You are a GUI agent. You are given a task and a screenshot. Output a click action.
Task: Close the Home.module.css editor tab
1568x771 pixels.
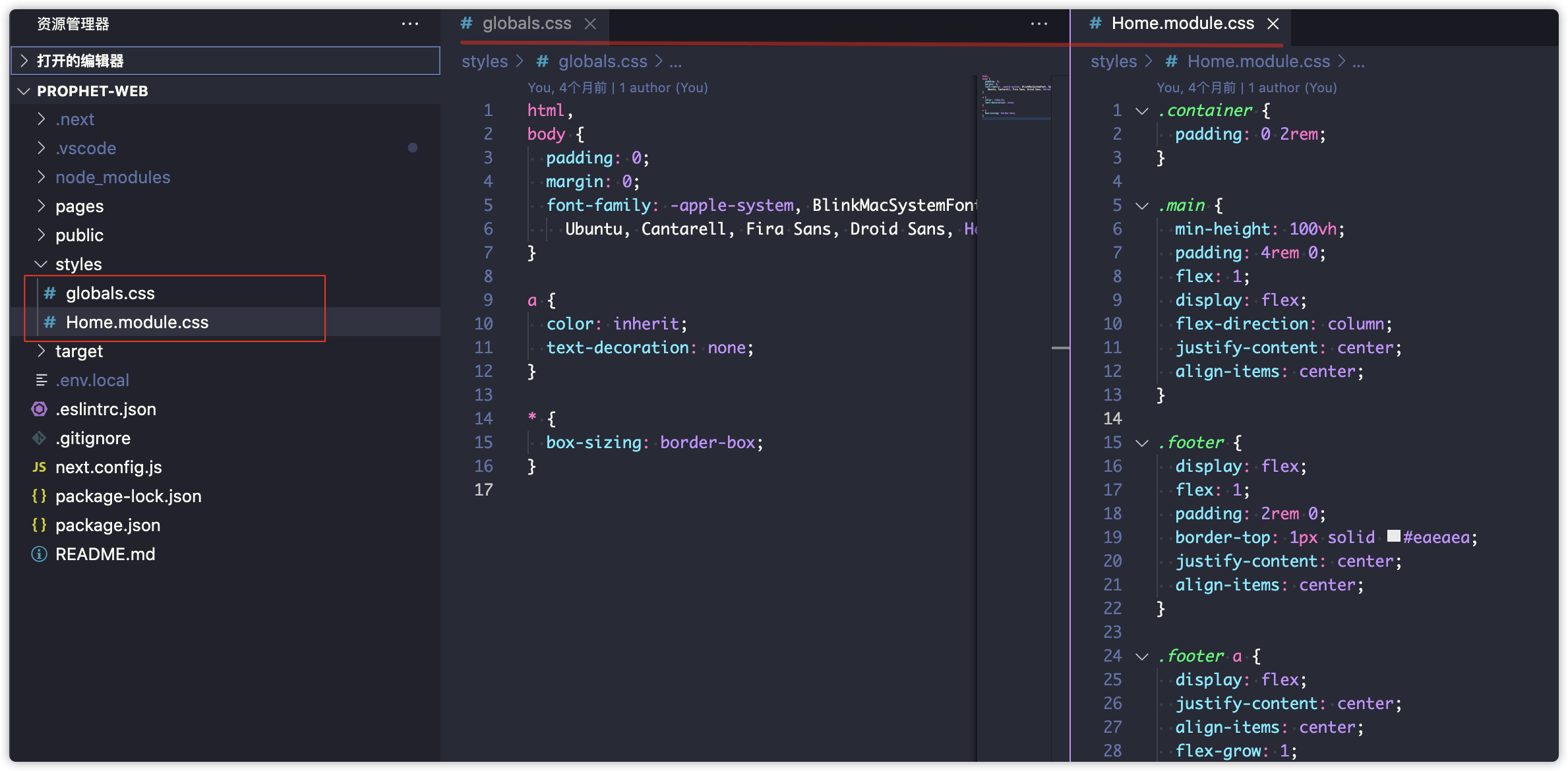pos(1273,24)
